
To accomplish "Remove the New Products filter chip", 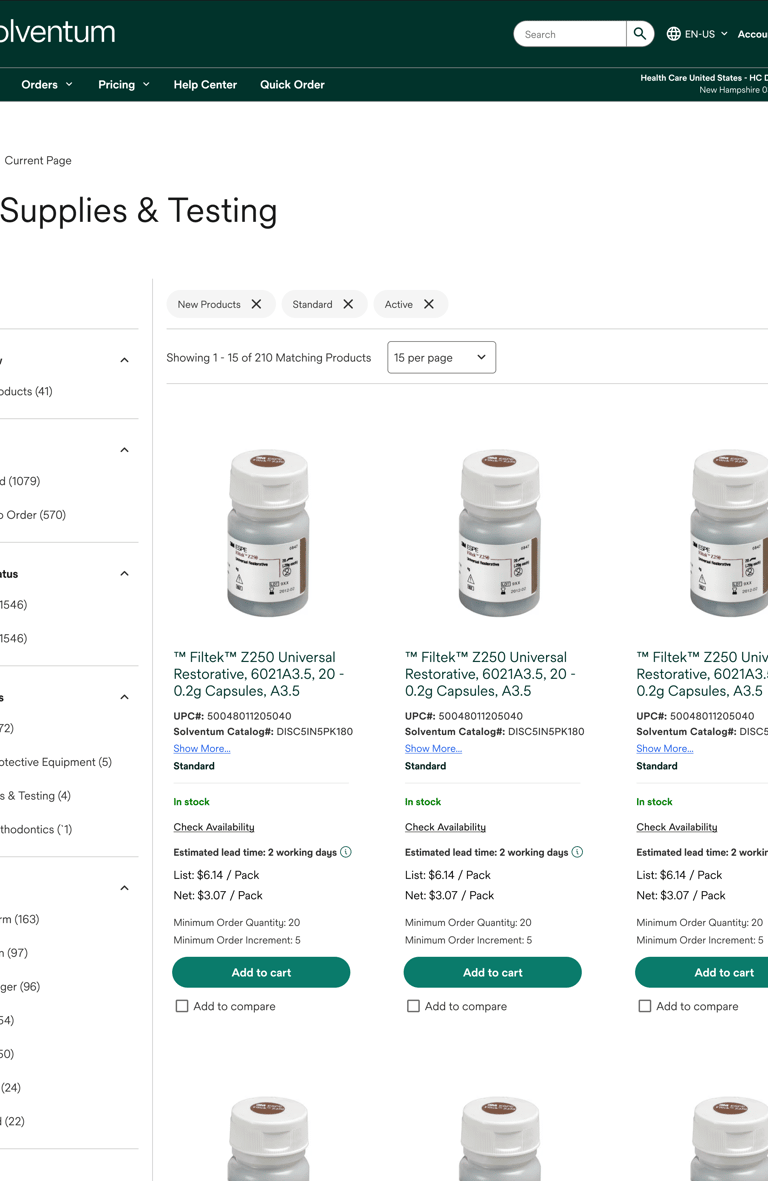I will coord(257,304).
